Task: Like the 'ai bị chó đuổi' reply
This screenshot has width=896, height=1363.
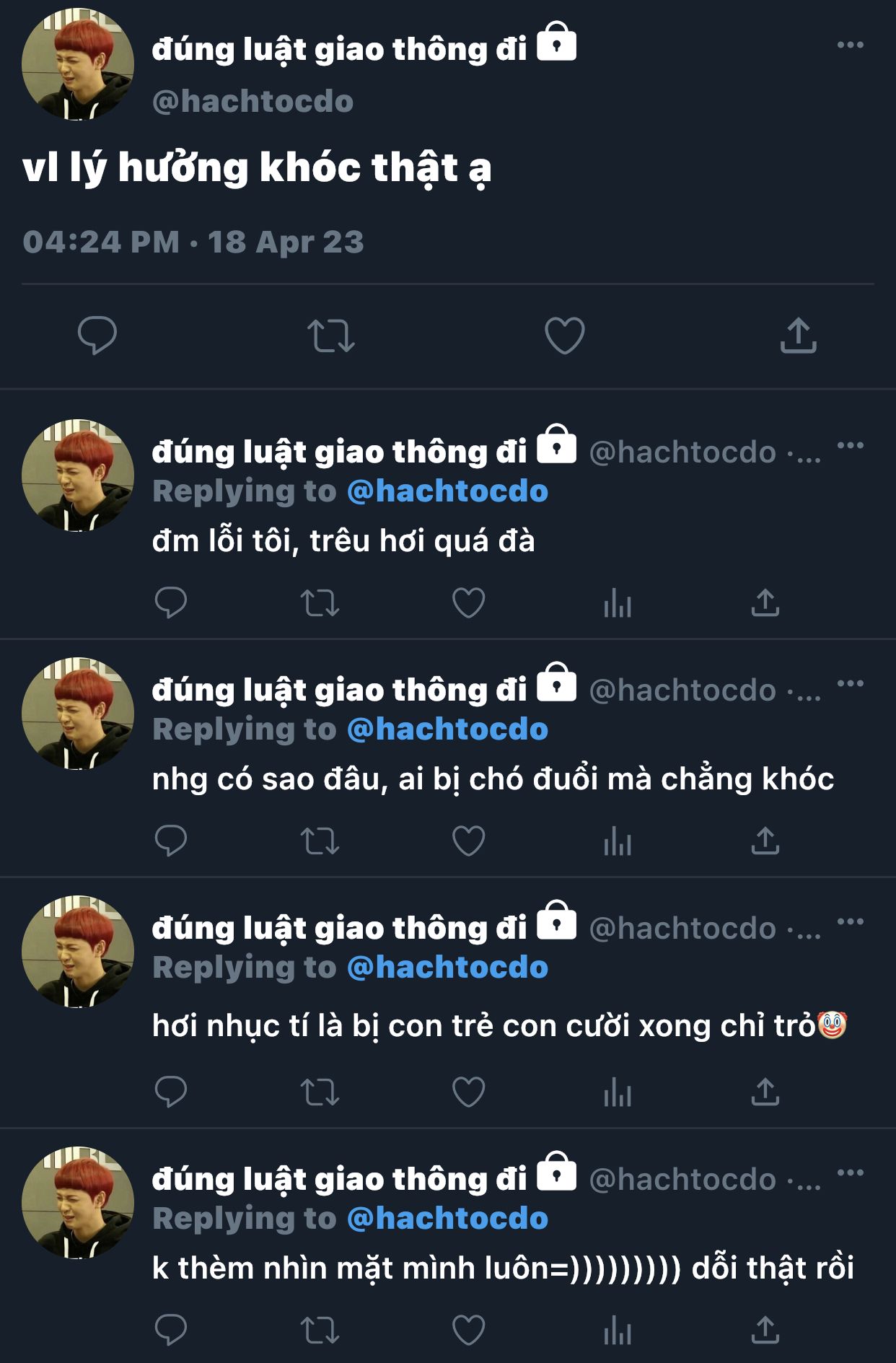Action: click(468, 841)
